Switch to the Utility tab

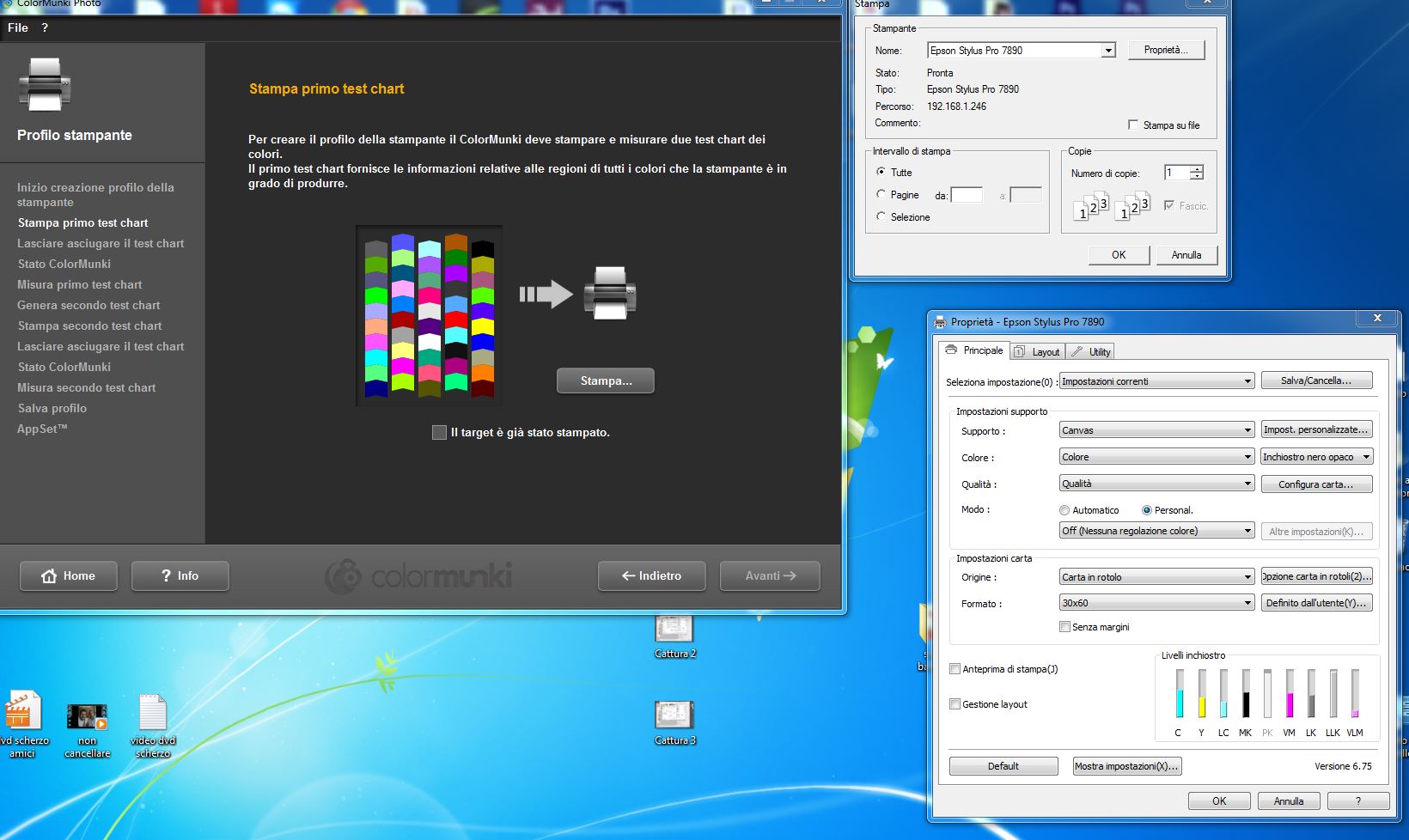[x=1091, y=352]
